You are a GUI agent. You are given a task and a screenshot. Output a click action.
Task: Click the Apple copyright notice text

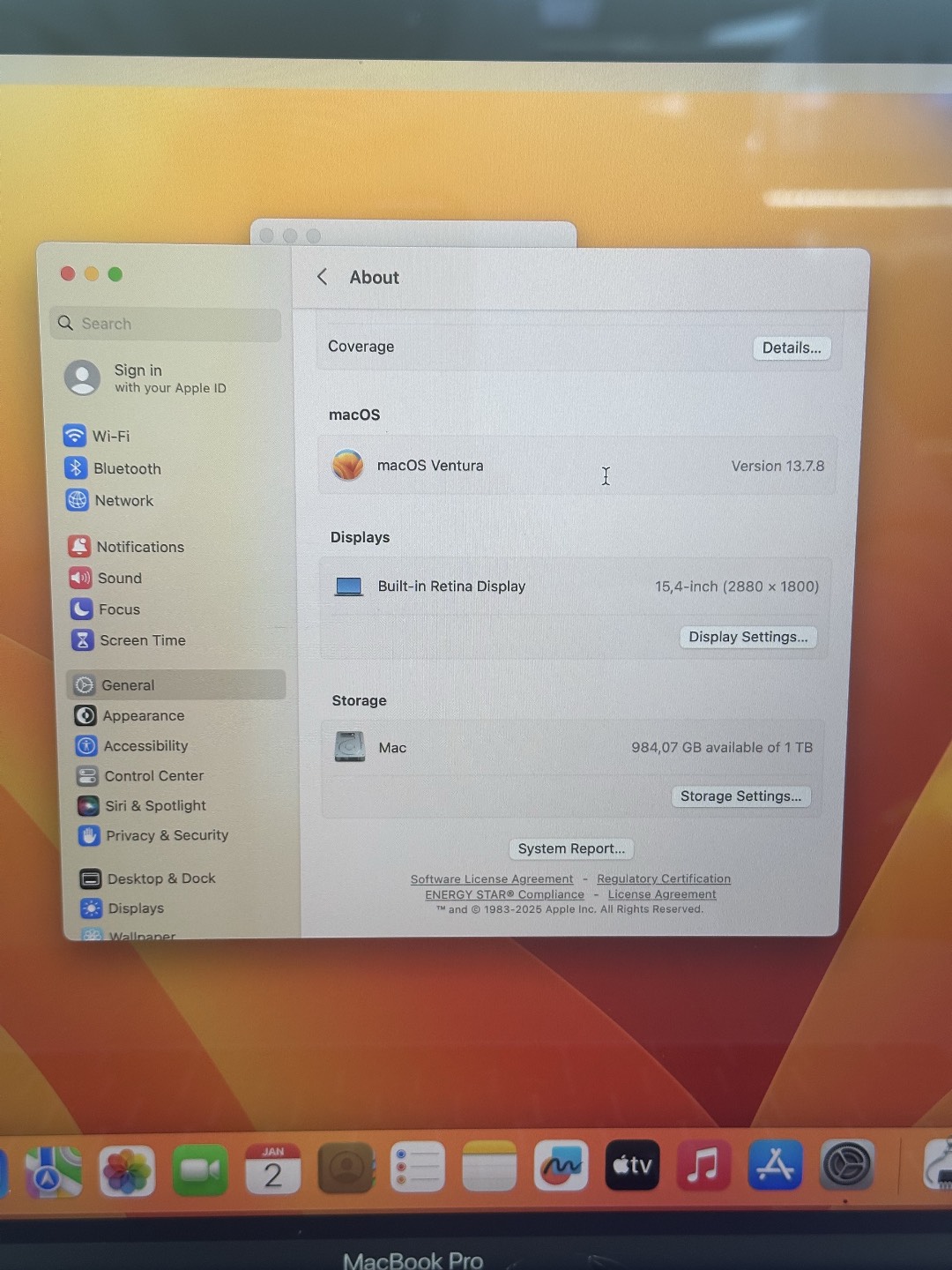(569, 909)
